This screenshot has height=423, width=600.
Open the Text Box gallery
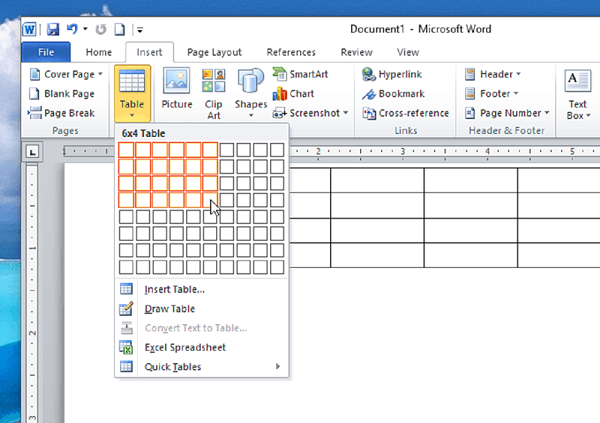pos(578,94)
